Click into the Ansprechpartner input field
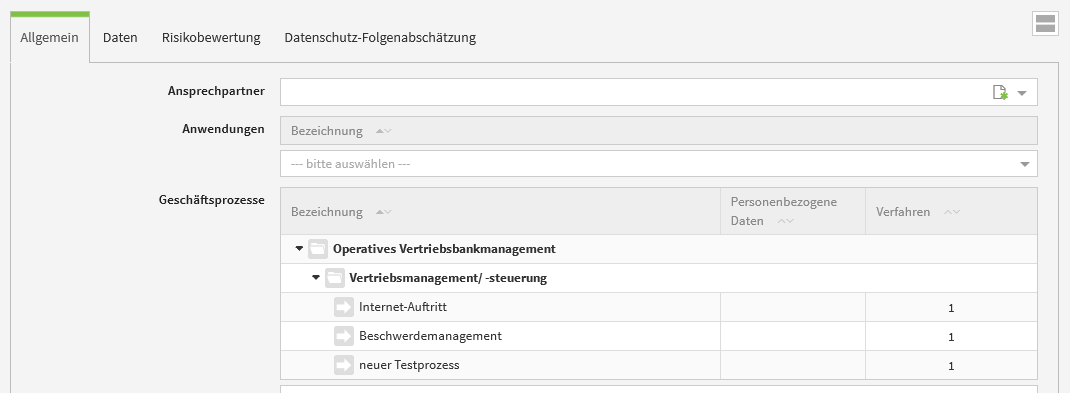 click(635, 92)
